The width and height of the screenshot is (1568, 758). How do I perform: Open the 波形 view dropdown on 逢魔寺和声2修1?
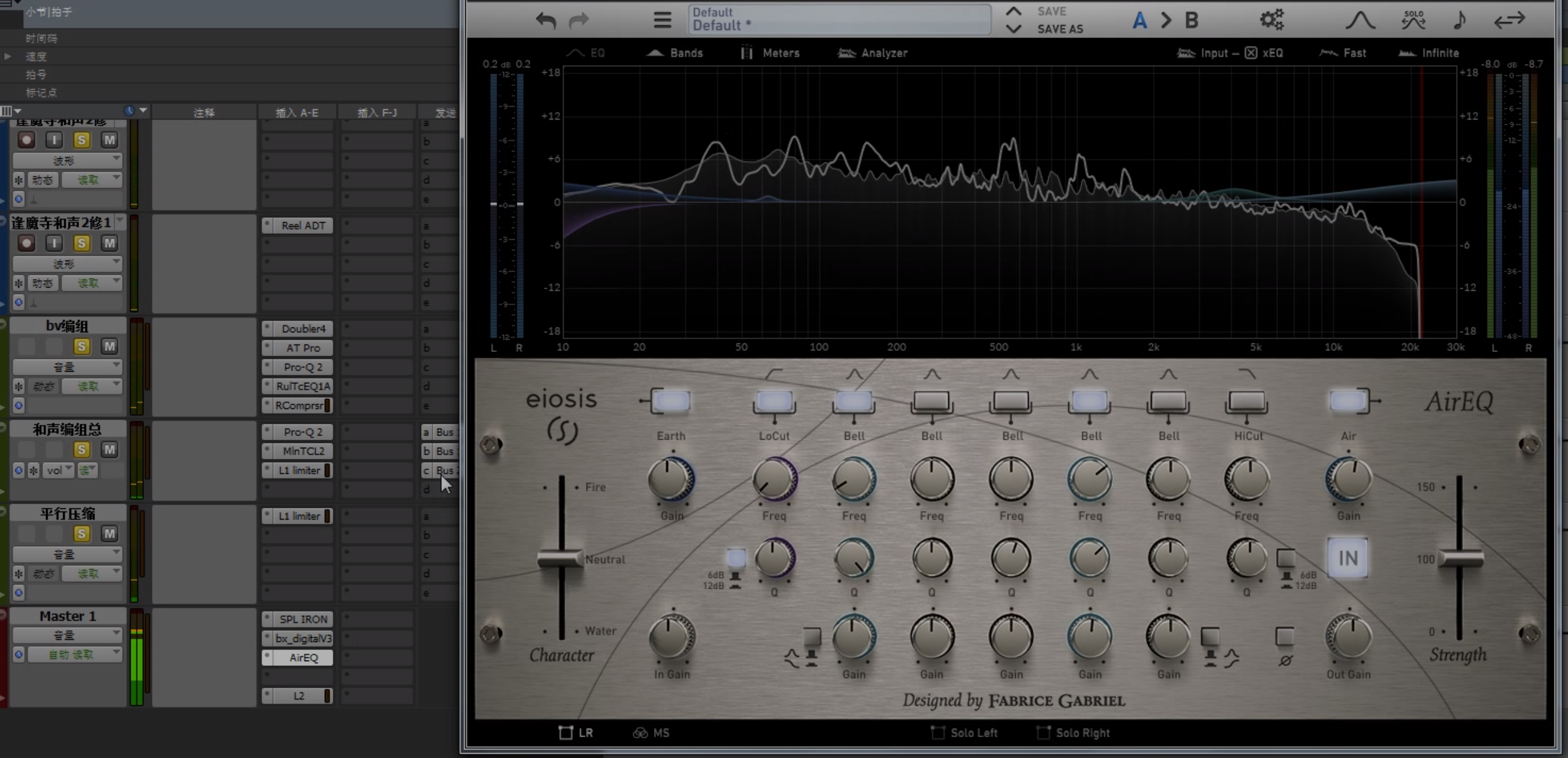pos(67,264)
